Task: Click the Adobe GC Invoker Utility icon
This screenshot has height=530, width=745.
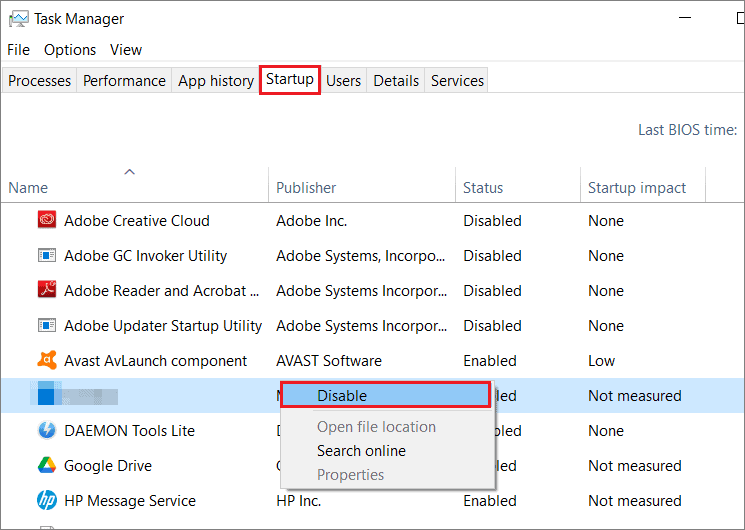Action: [47, 255]
